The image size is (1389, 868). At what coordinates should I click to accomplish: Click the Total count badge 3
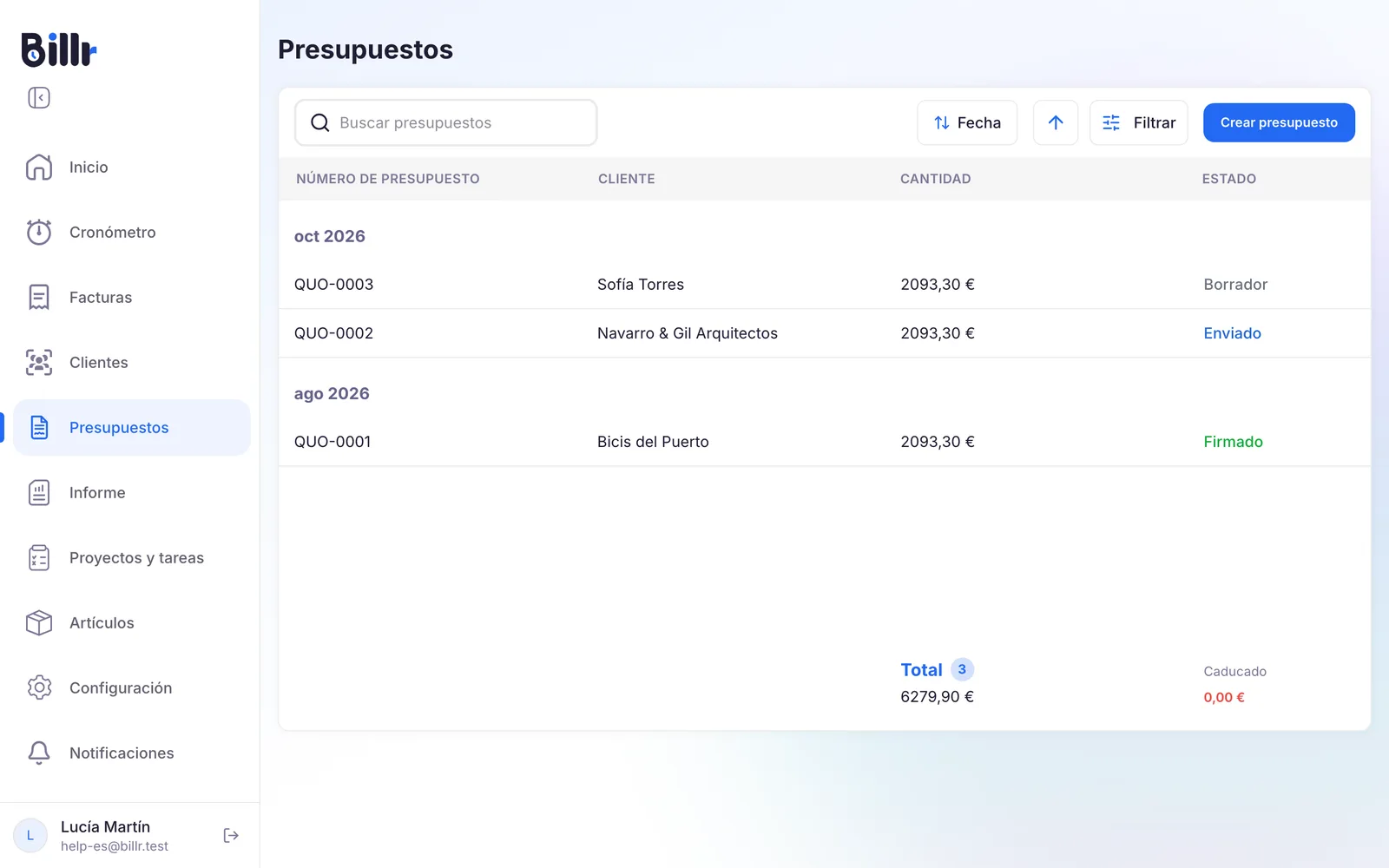coord(962,669)
